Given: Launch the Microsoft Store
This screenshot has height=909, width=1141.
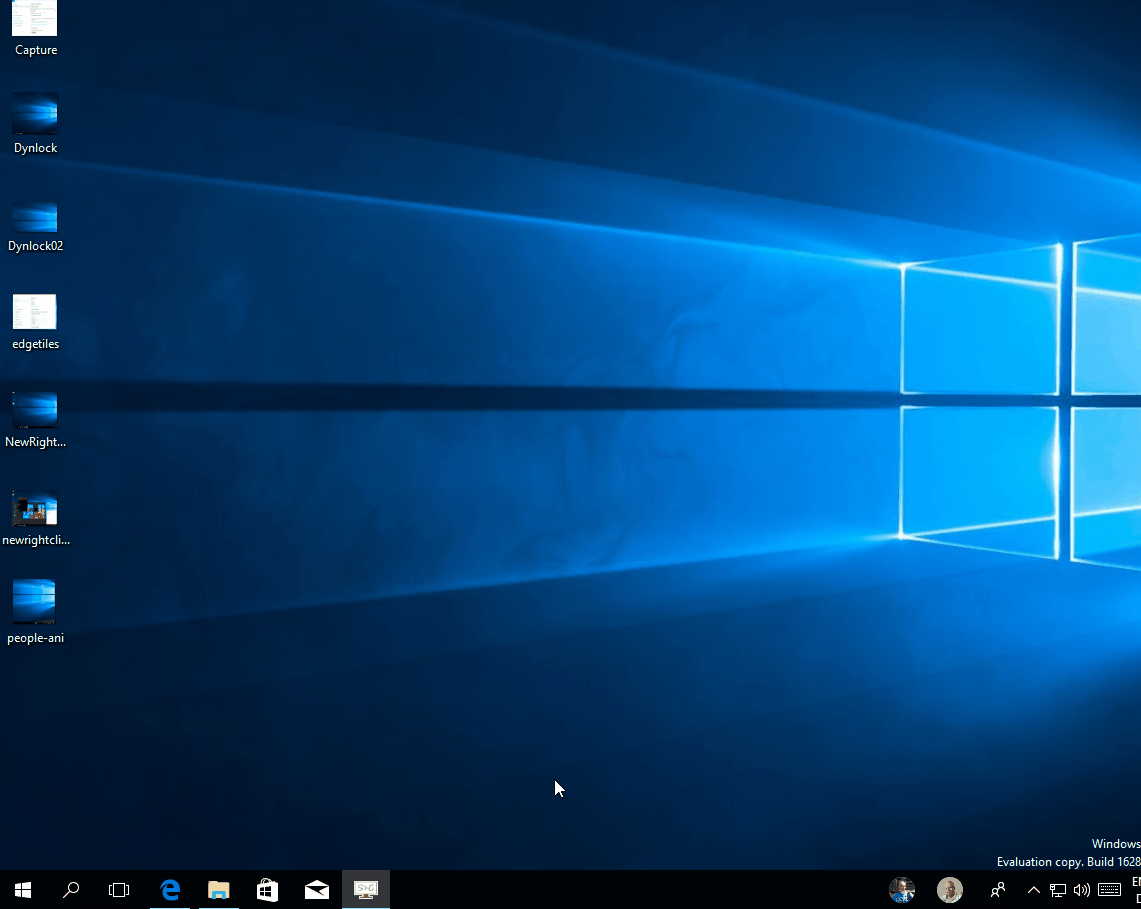Looking at the screenshot, I should [267, 890].
